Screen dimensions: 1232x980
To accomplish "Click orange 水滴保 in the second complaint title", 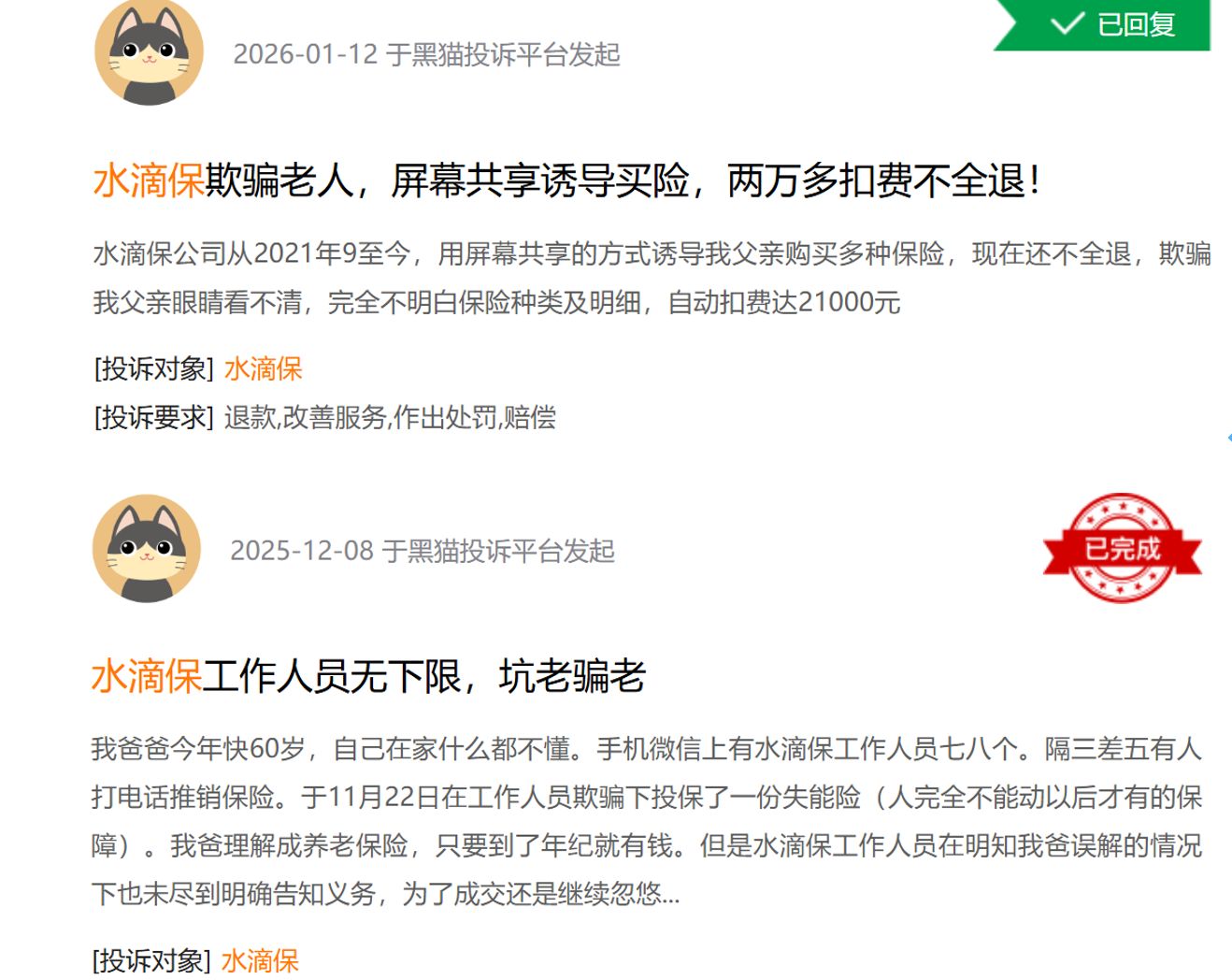I will coord(147,676).
